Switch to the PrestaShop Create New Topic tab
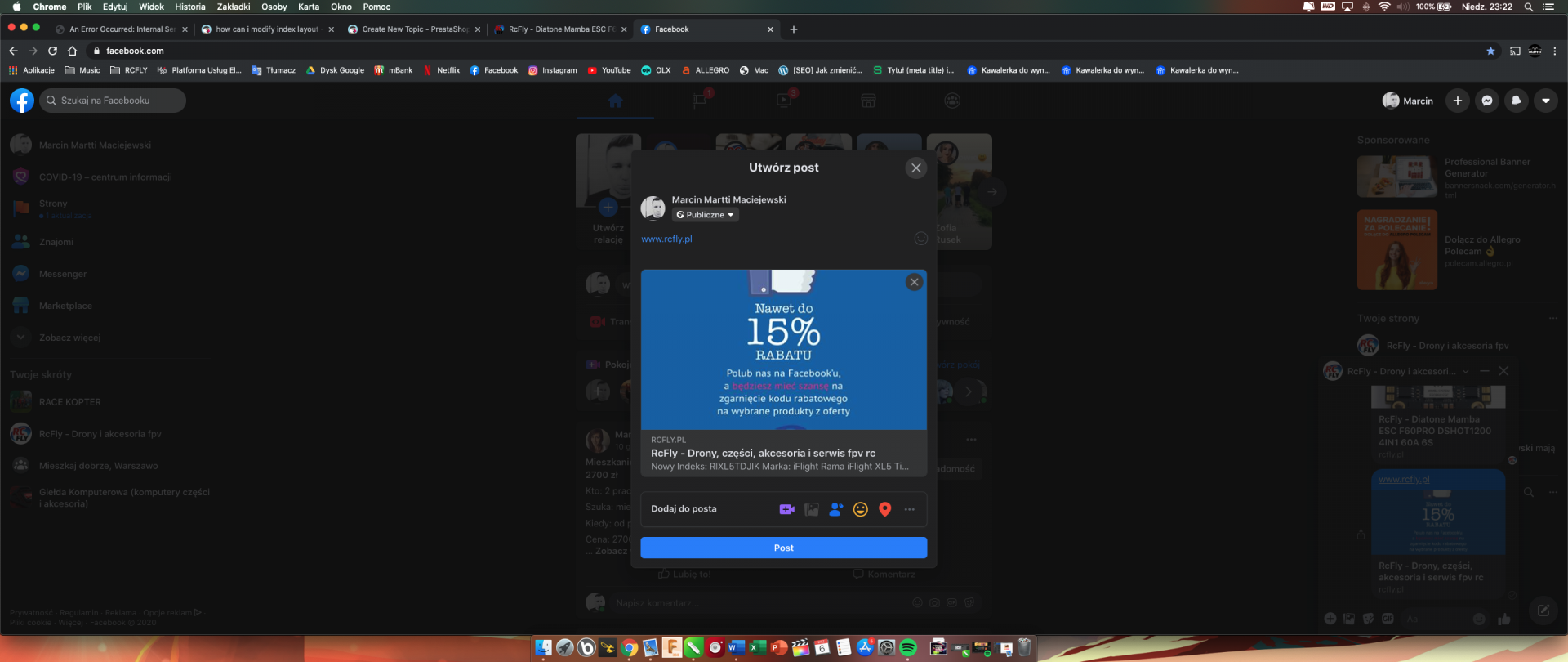Image resolution: width=1568 pixels, height=662 pixels. (415, 29)
